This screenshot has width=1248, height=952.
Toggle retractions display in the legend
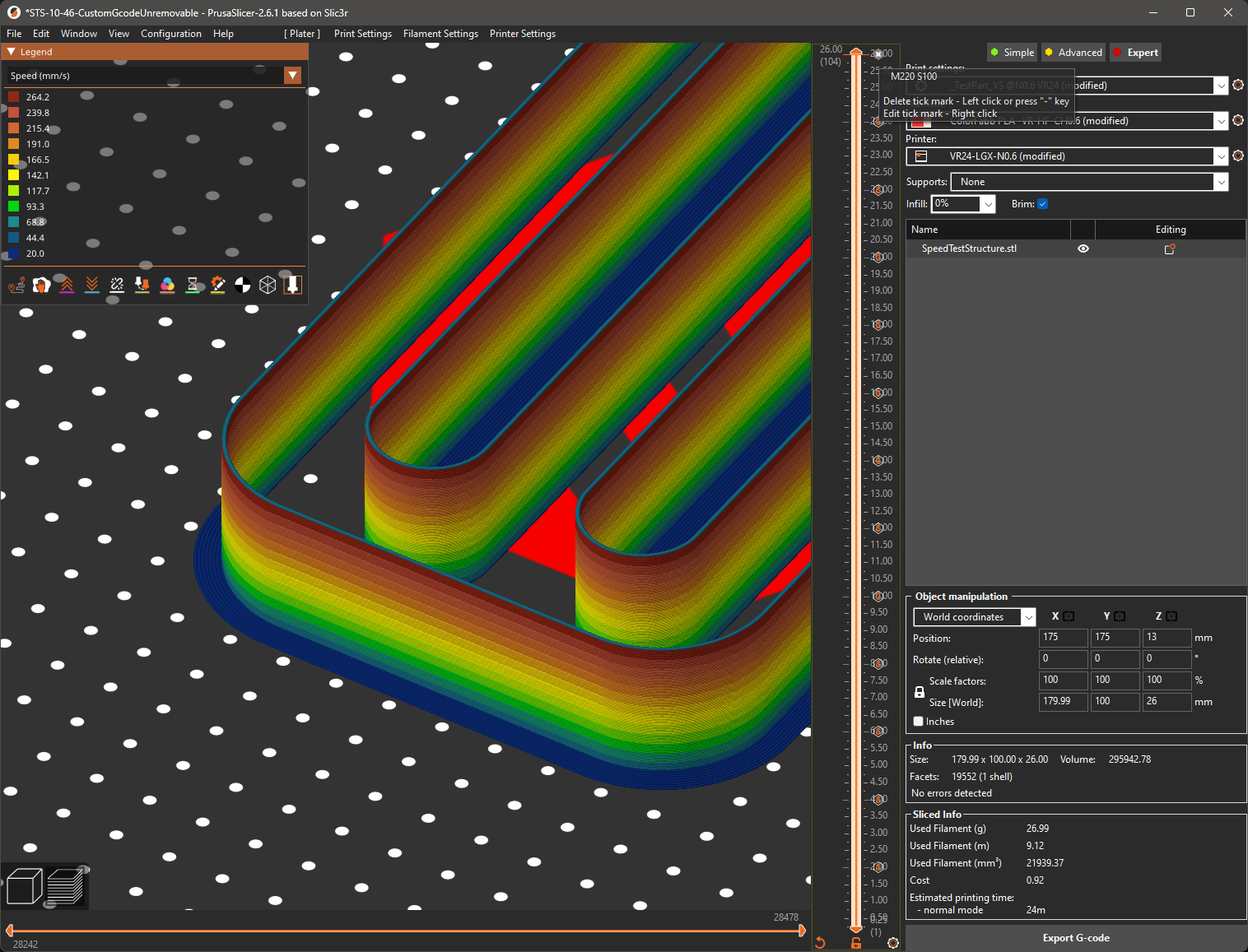tap(67, 285)
